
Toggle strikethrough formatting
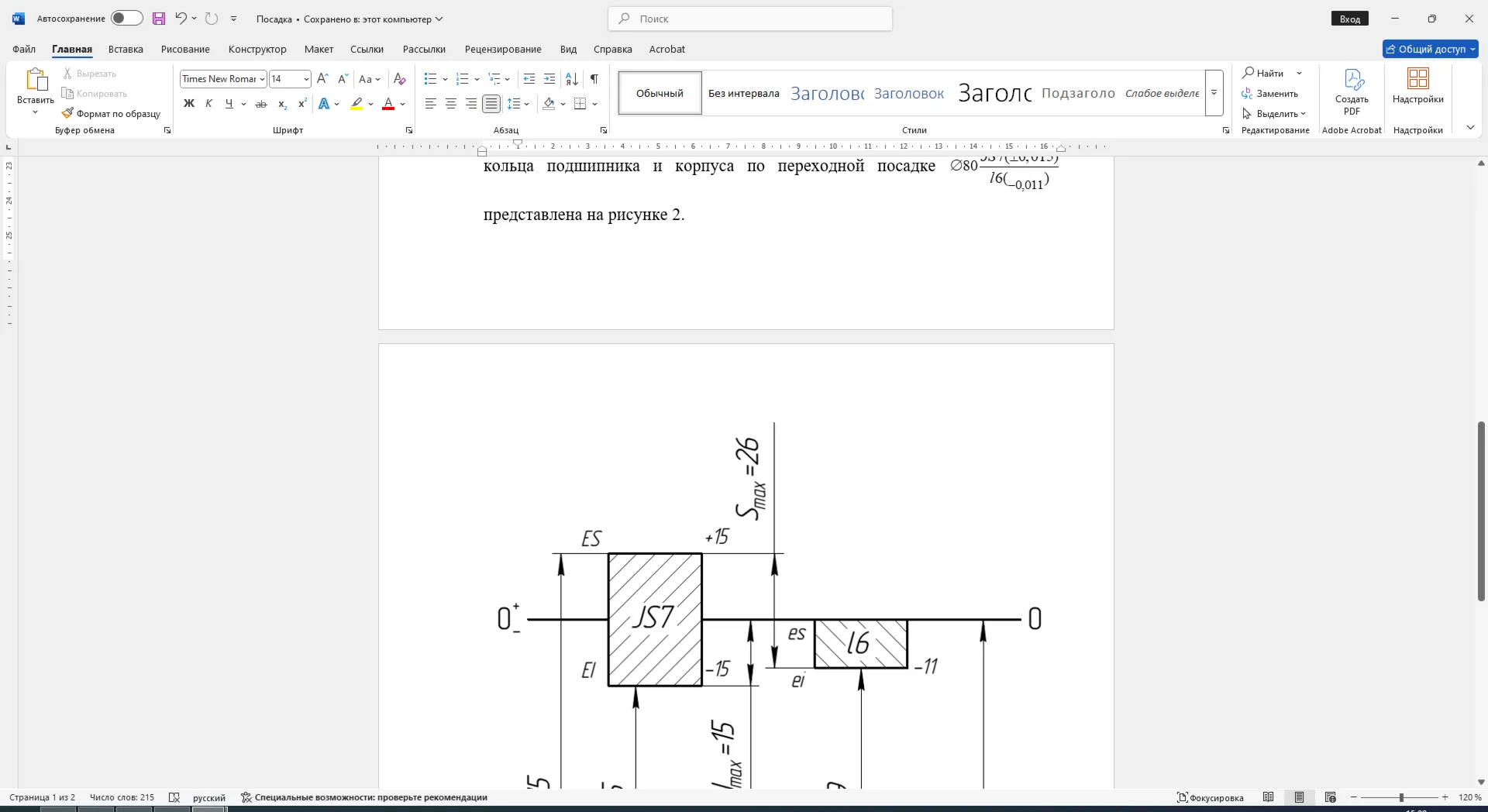point(261,104)
